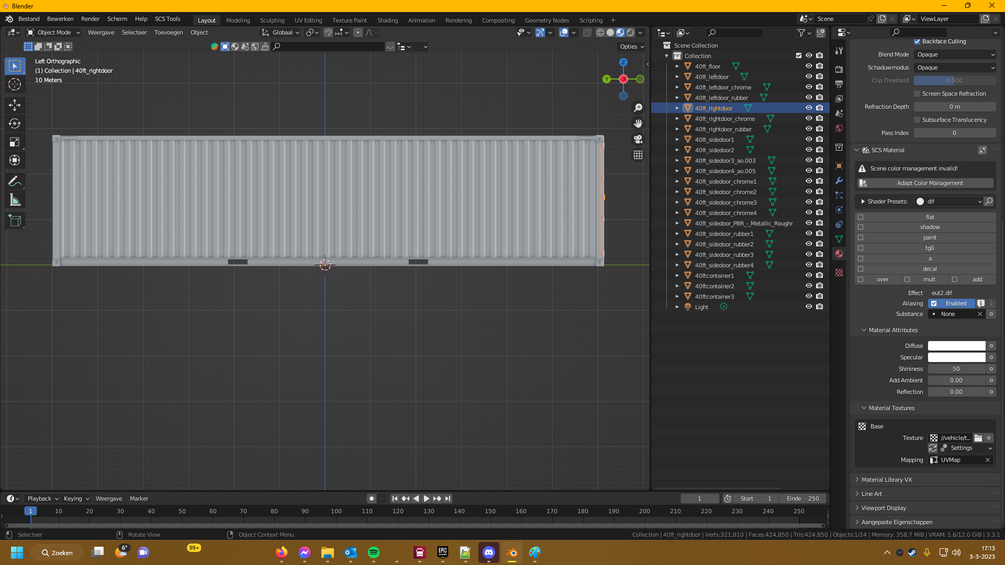Open the Material properties tab icon
The image size is (1005, 565).
(x=839, y=254)
